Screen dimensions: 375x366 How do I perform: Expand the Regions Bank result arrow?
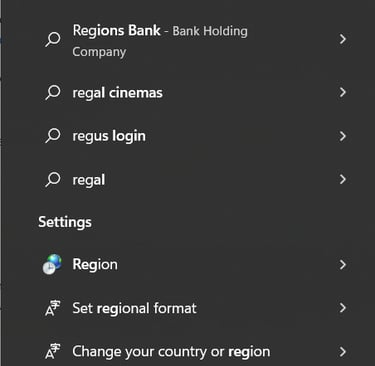coord(342,39)
